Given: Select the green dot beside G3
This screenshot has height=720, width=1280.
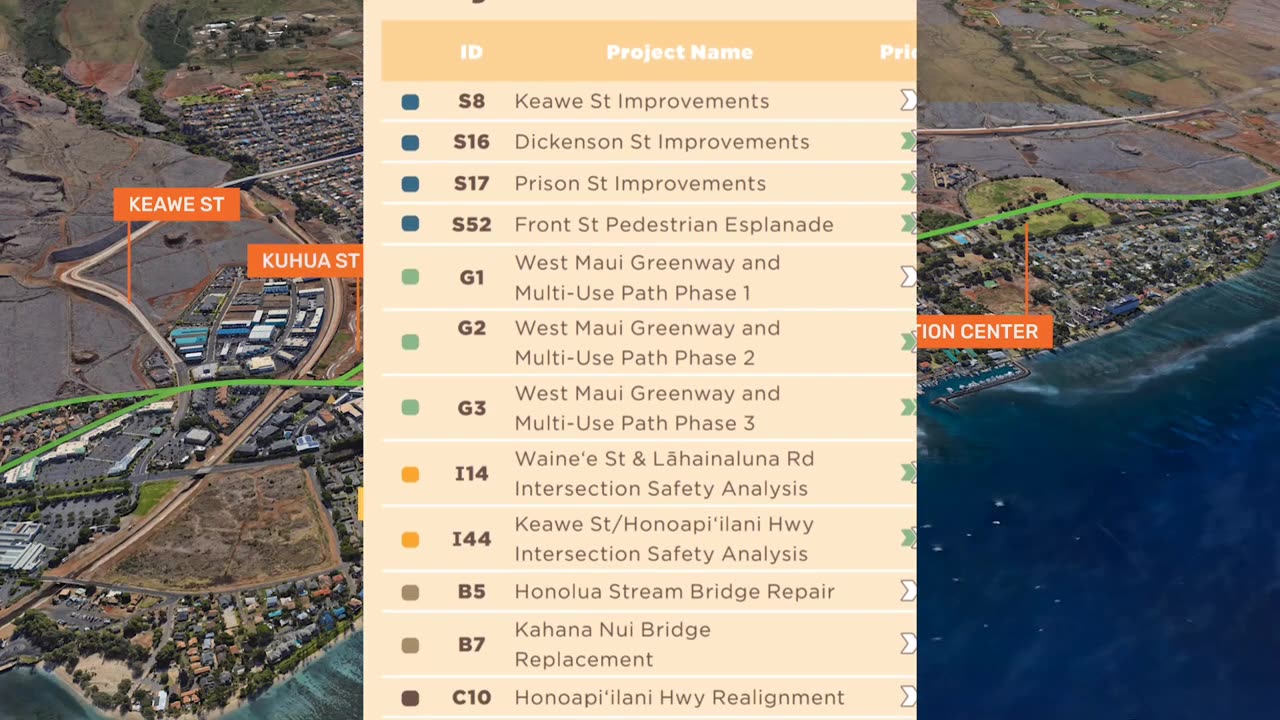Looking at the screenshot, I should pyautogui.click(x=410, y=408).
